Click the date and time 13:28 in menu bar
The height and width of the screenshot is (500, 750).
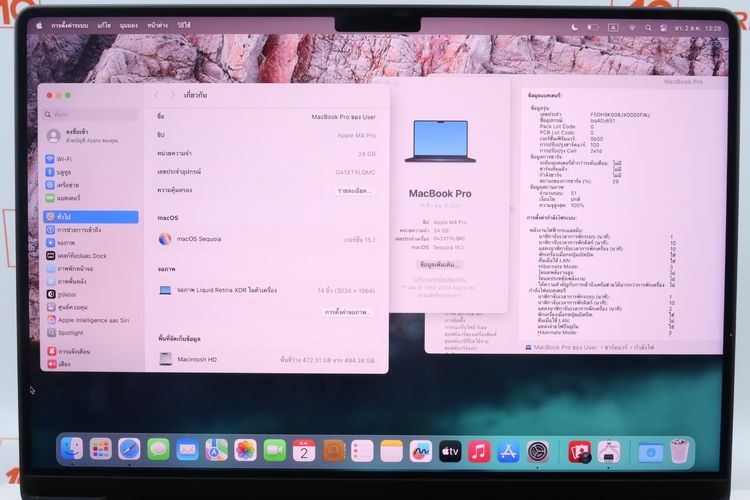[x=698, y=28]
